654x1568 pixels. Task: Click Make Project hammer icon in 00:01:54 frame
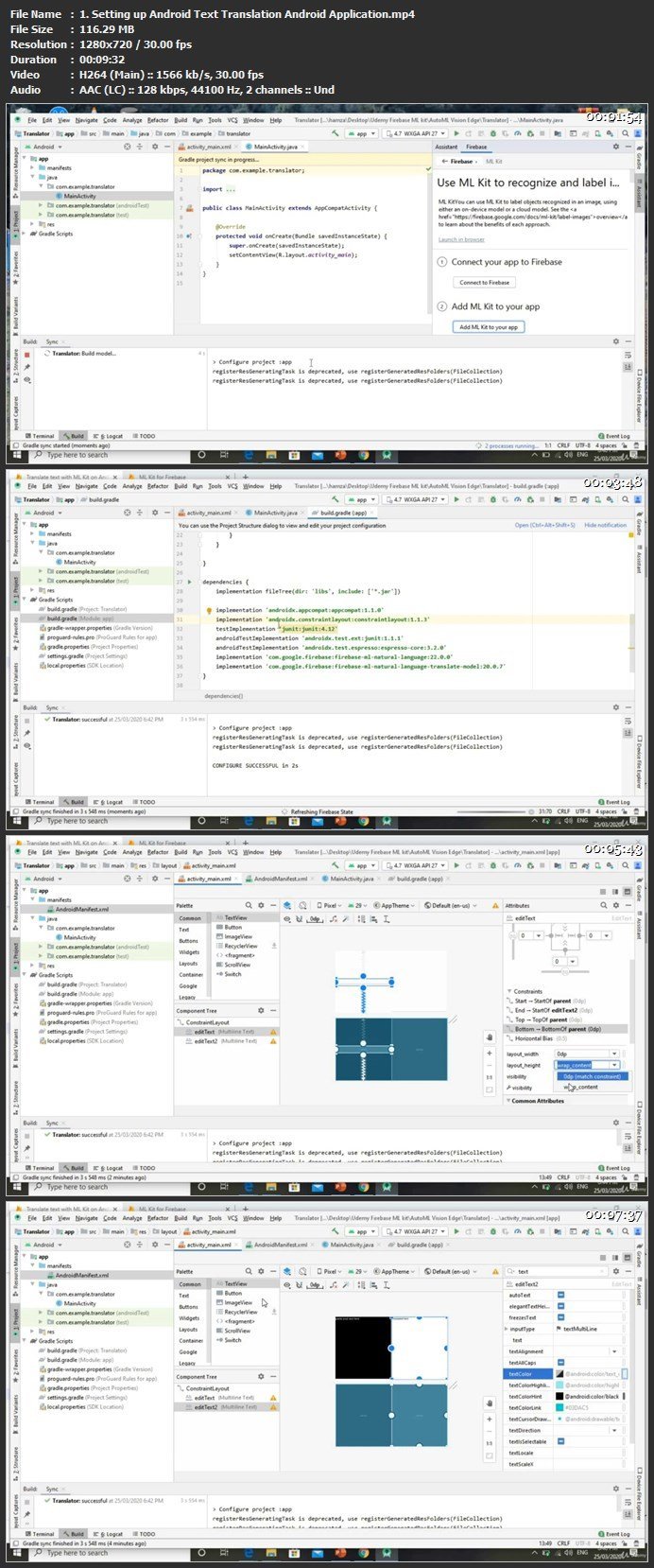(x=335, y=133)
